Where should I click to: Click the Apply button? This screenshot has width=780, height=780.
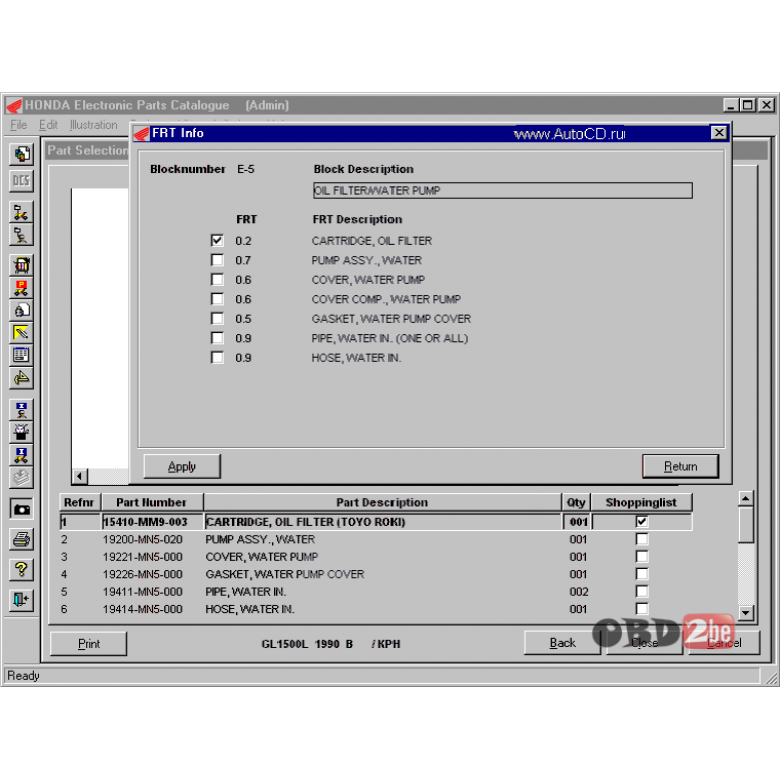tap(182, 467)
